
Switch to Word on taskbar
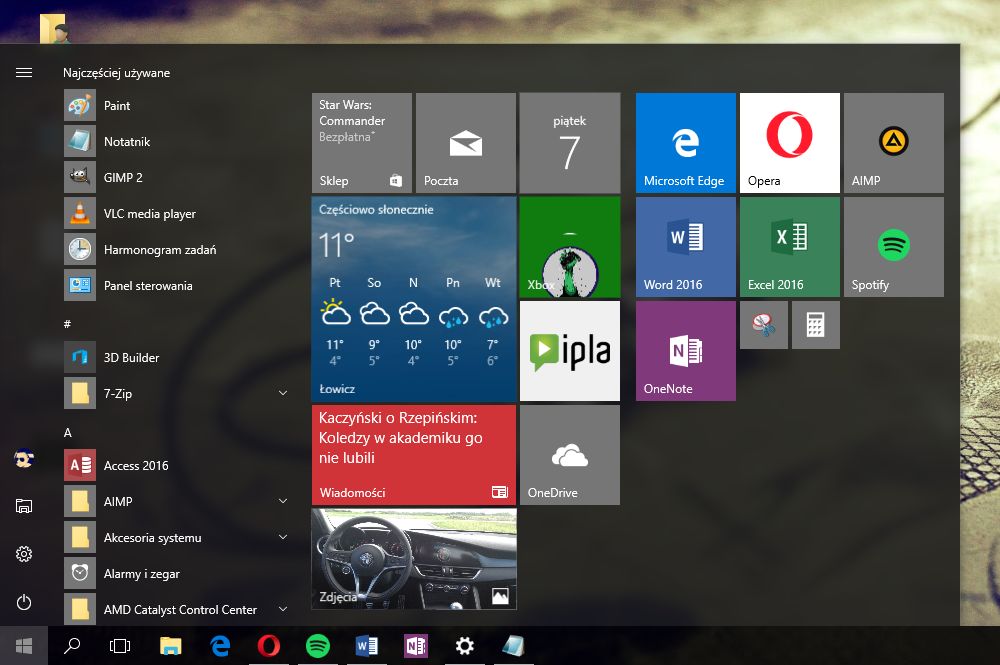[x=367, y=646]
